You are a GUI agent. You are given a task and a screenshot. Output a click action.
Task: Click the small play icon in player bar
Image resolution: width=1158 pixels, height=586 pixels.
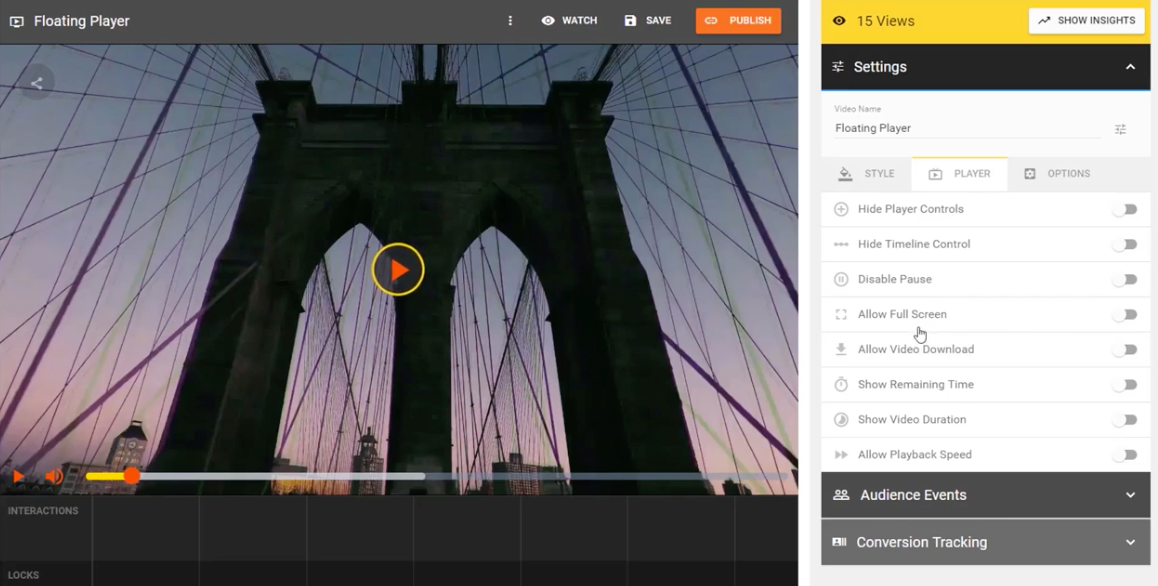pos(18,477)
